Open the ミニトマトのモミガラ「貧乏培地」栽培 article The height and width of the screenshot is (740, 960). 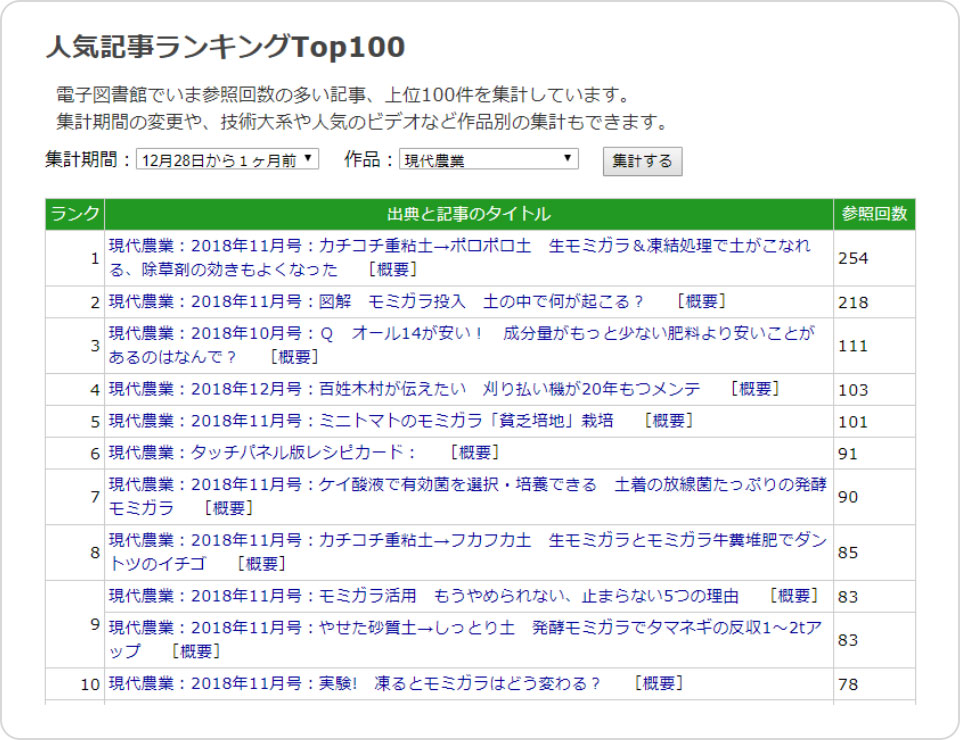coord(361,420)
